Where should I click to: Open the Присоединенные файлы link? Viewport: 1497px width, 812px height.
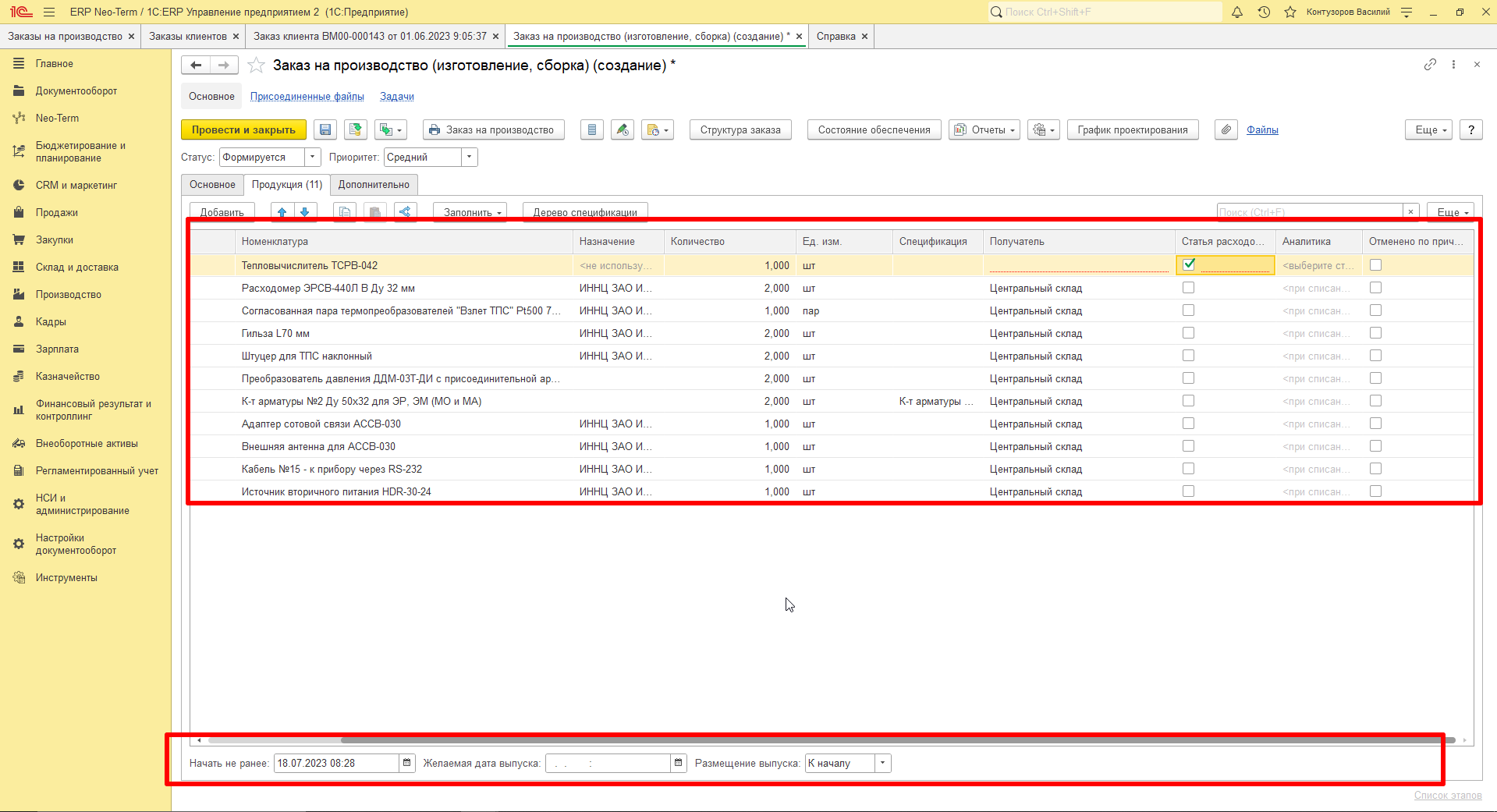tap(307, 97)
